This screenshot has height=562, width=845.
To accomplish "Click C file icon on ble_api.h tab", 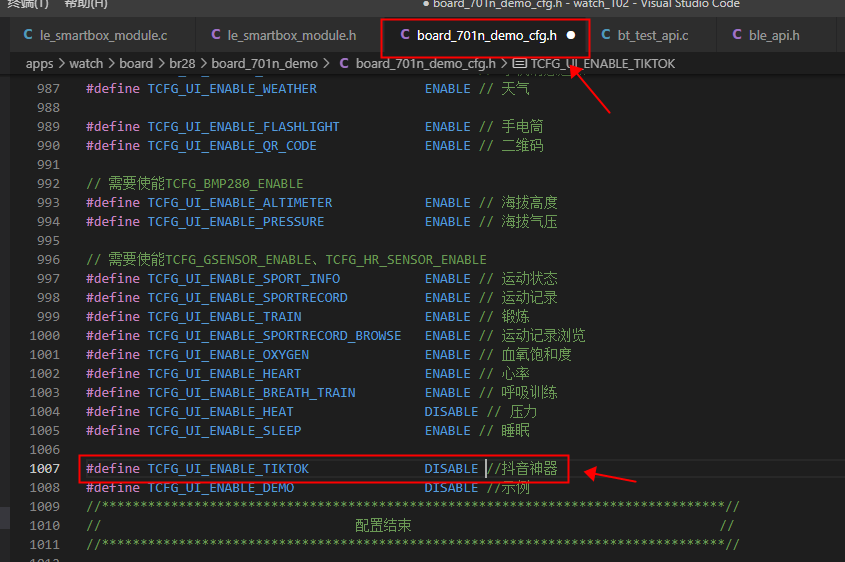I will 737,35.
